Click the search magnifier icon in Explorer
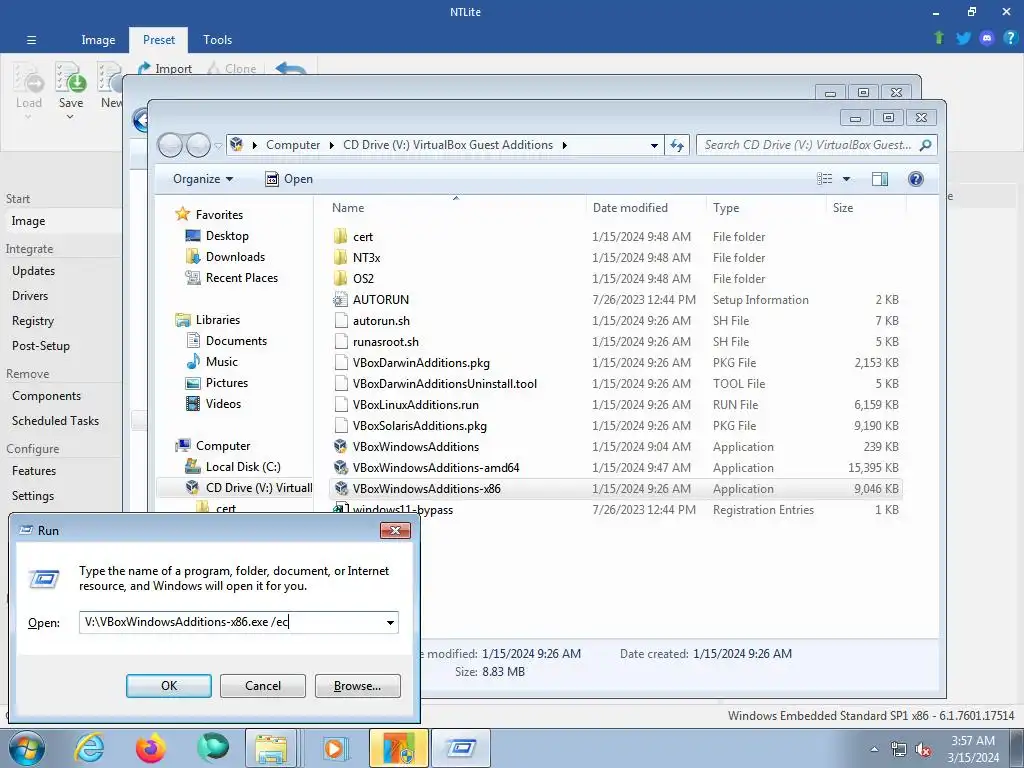This screenshot has height=768, width=1024. coord(925,145)
